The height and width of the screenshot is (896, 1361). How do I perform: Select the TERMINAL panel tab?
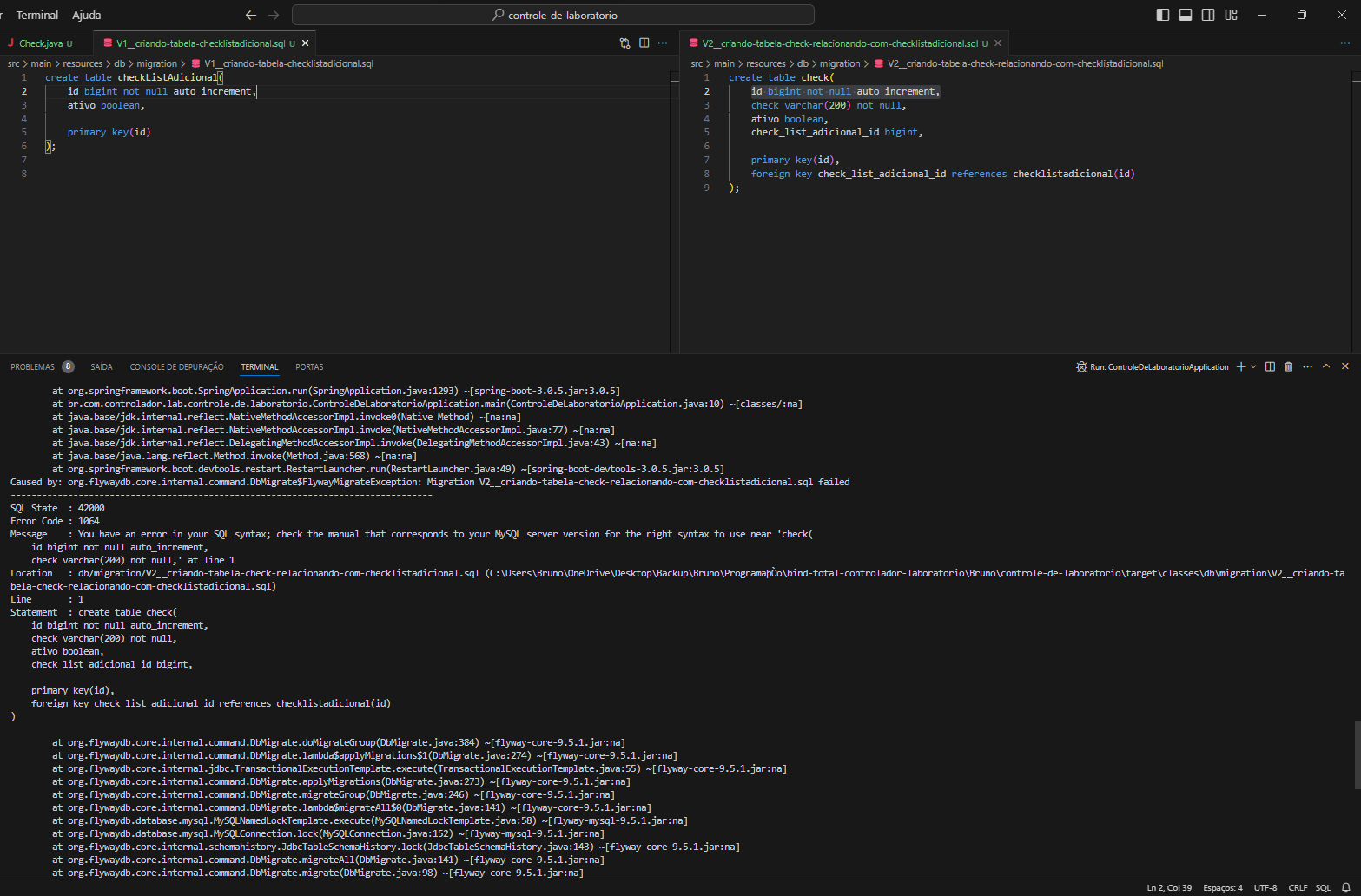click(260, 367)
